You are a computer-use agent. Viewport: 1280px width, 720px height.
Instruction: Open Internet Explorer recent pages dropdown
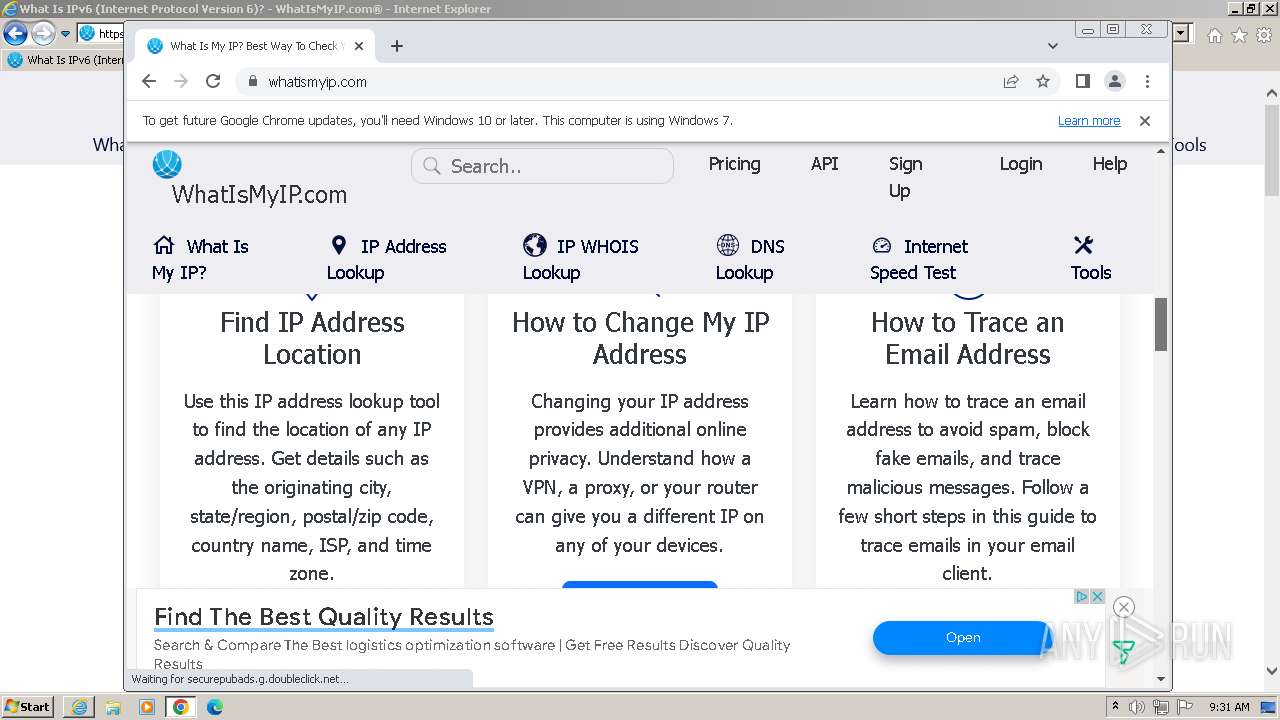[x=66, y=34]
